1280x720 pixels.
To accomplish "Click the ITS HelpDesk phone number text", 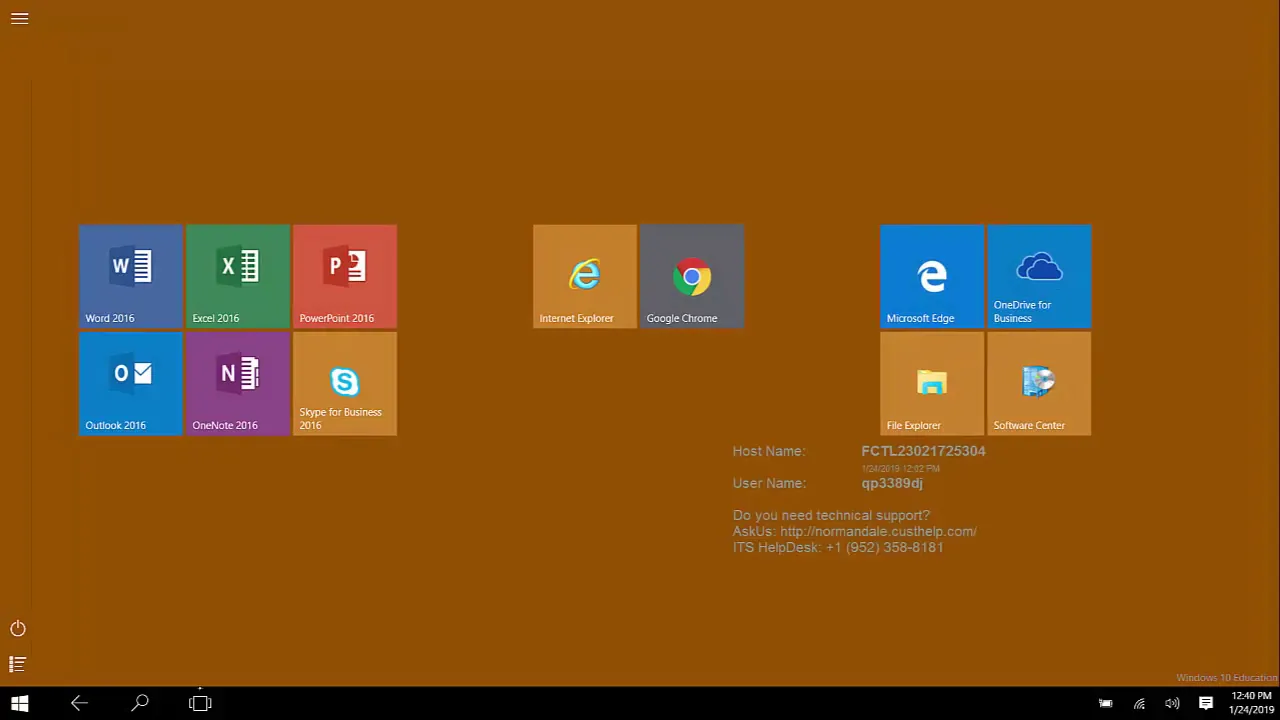I will point(884,547).
